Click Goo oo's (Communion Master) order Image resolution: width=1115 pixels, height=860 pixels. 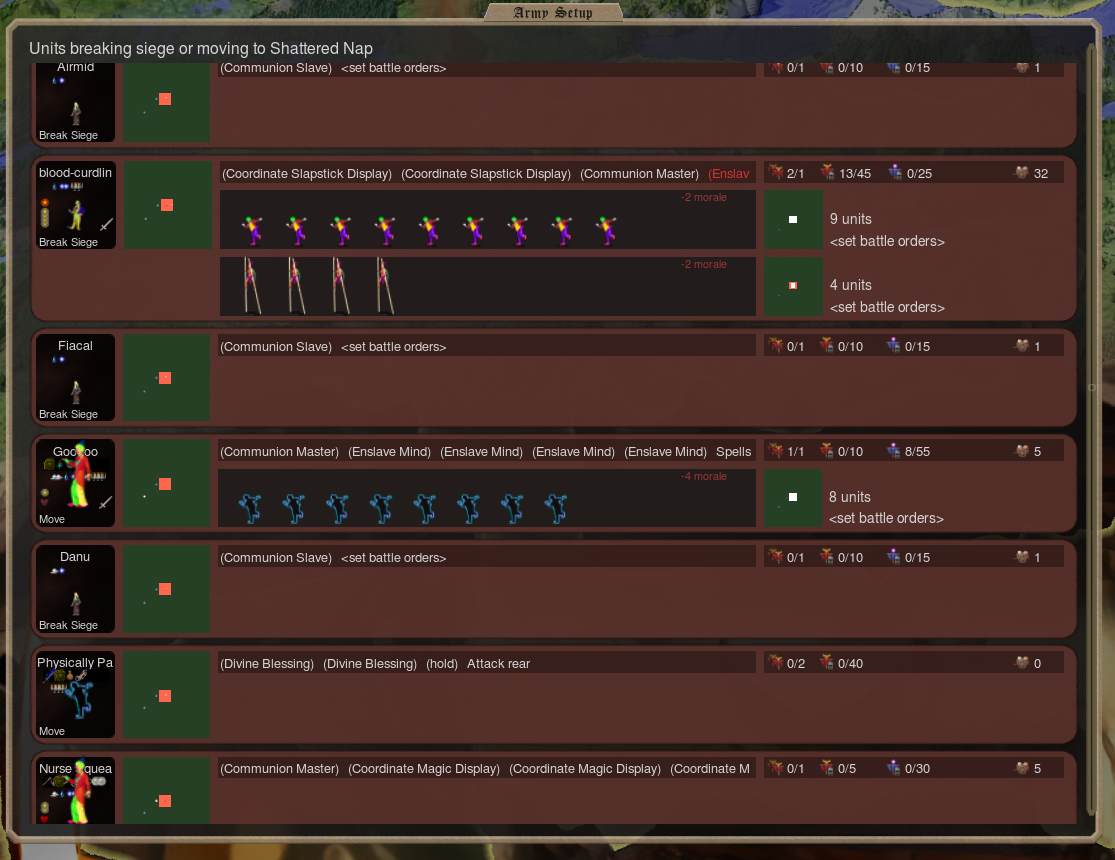(279, 452)
